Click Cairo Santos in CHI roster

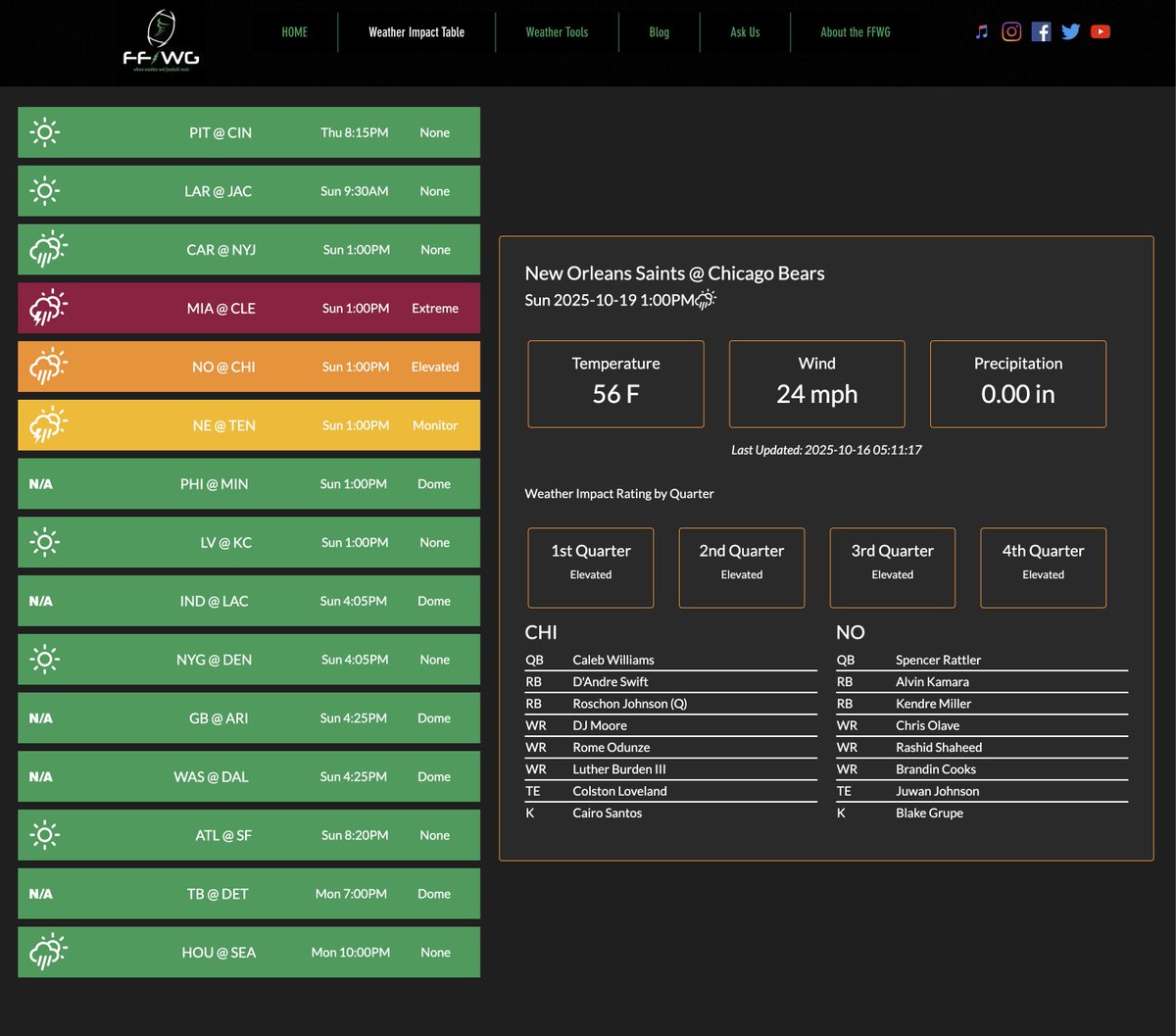pos(608,813)
